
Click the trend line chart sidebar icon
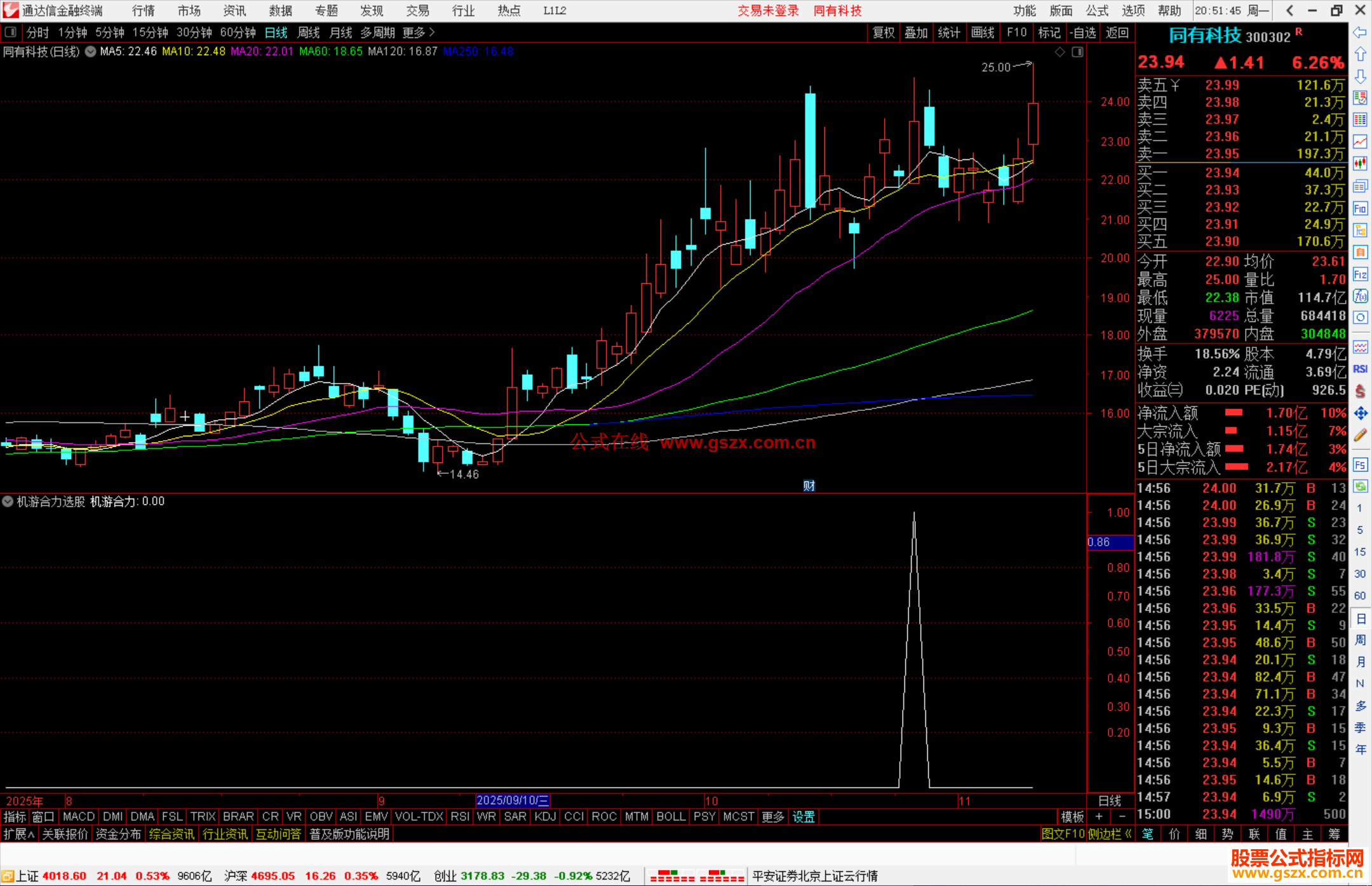(x=1360, y=142)
